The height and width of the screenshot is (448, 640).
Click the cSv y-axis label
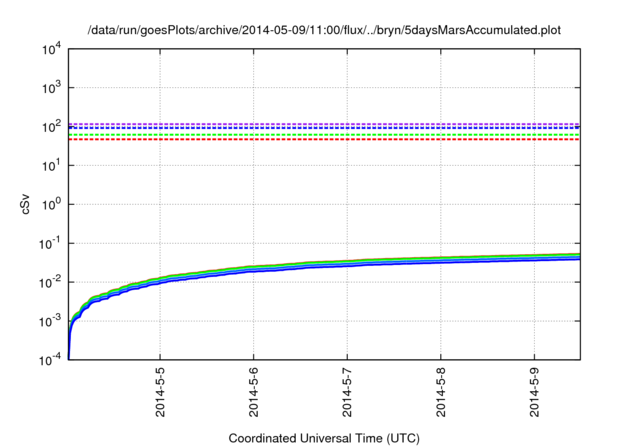pos(27,203)
